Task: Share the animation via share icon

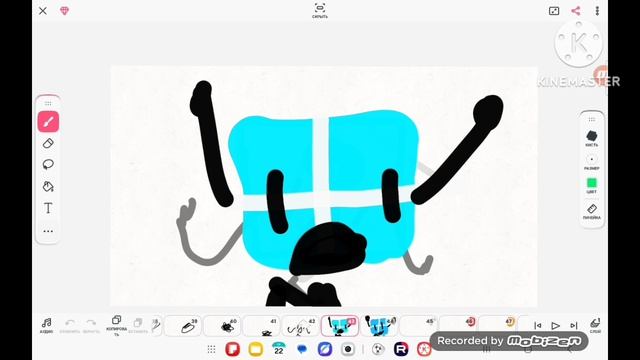Action: tap(576, 11)
